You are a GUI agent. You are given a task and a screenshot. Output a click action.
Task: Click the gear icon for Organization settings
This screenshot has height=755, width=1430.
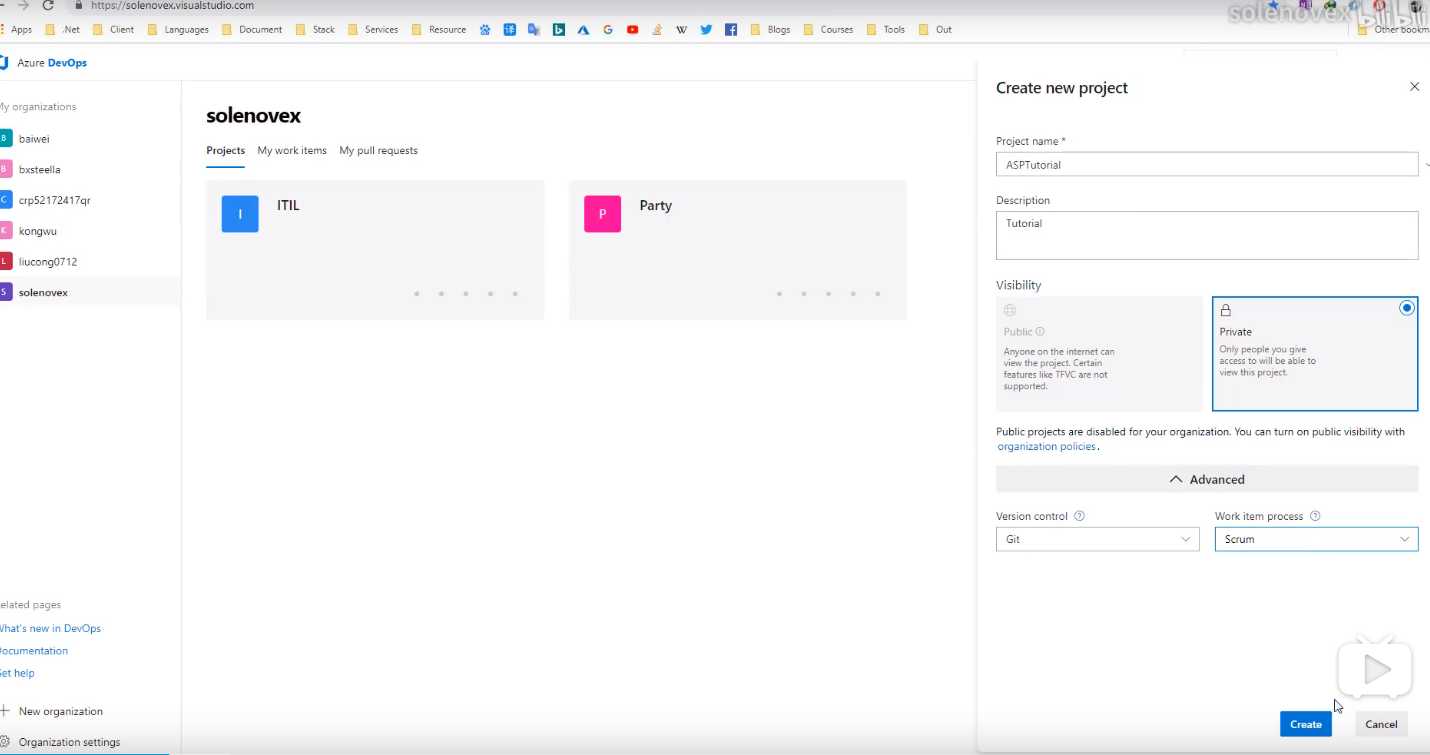pyautogui.click(x=5, y=742)
